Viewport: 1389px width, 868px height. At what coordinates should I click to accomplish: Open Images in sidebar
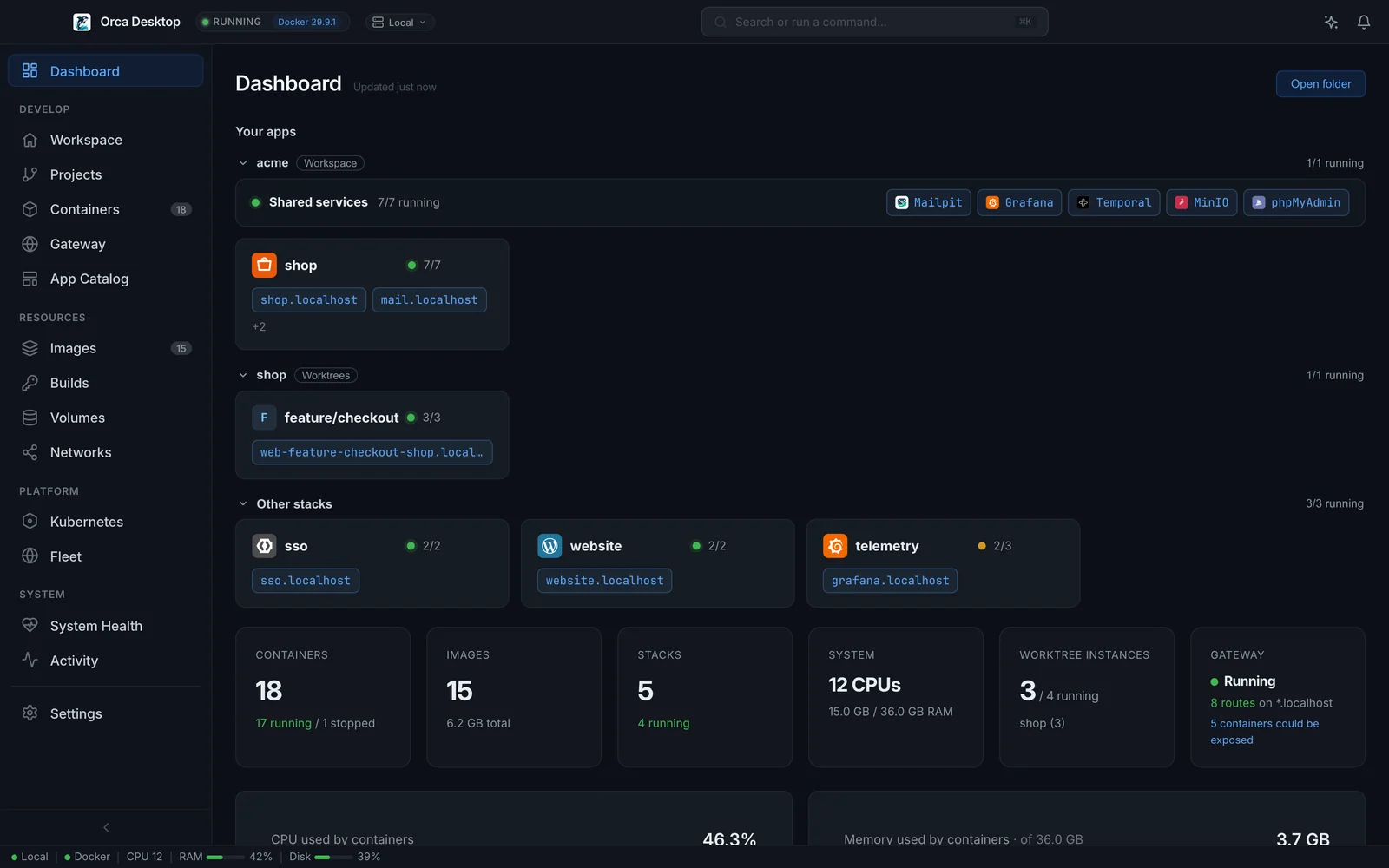tap(105, 348)
